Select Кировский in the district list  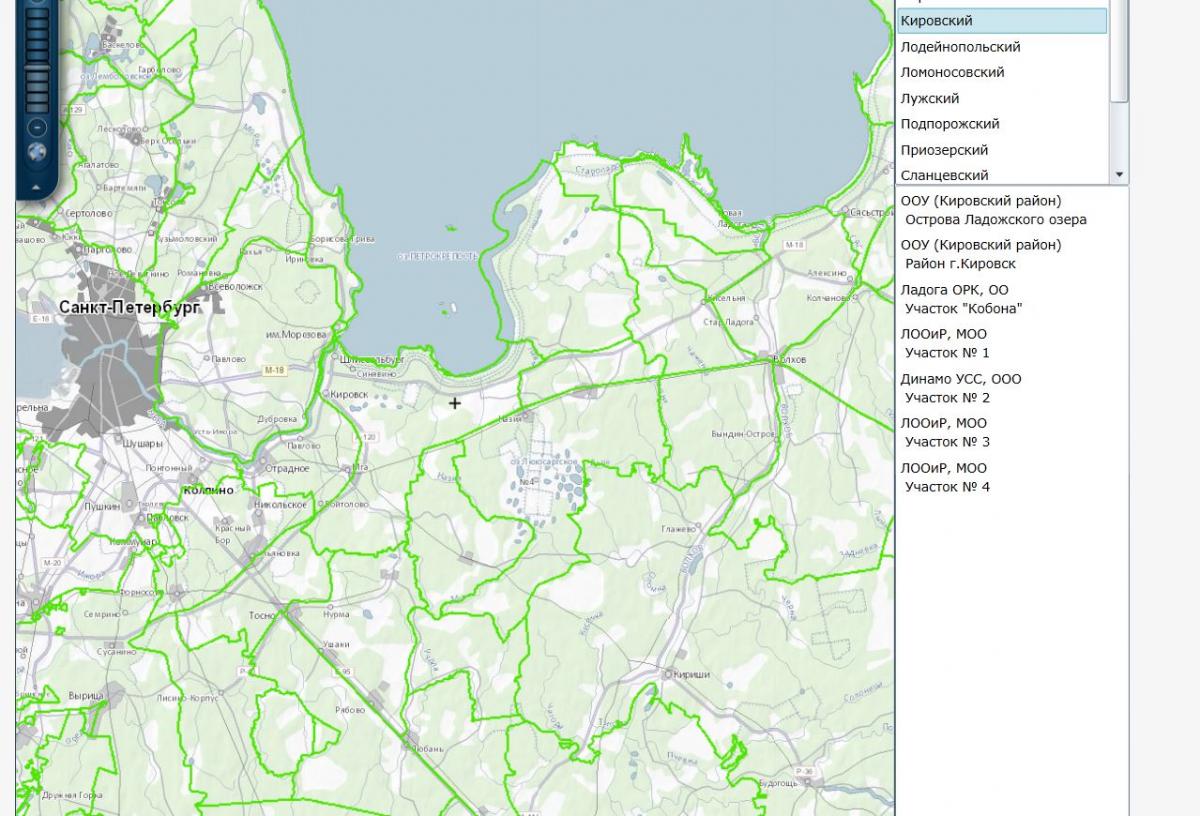(x=1002, y=21)
